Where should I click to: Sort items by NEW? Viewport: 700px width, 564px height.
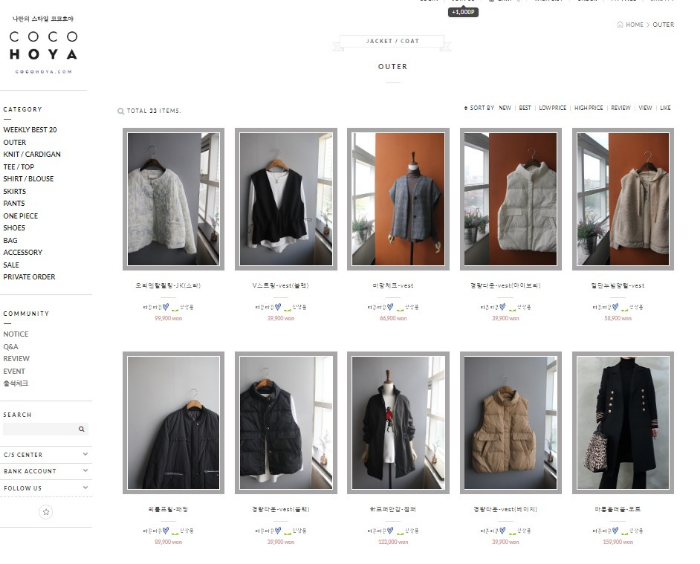pos(505,108)
